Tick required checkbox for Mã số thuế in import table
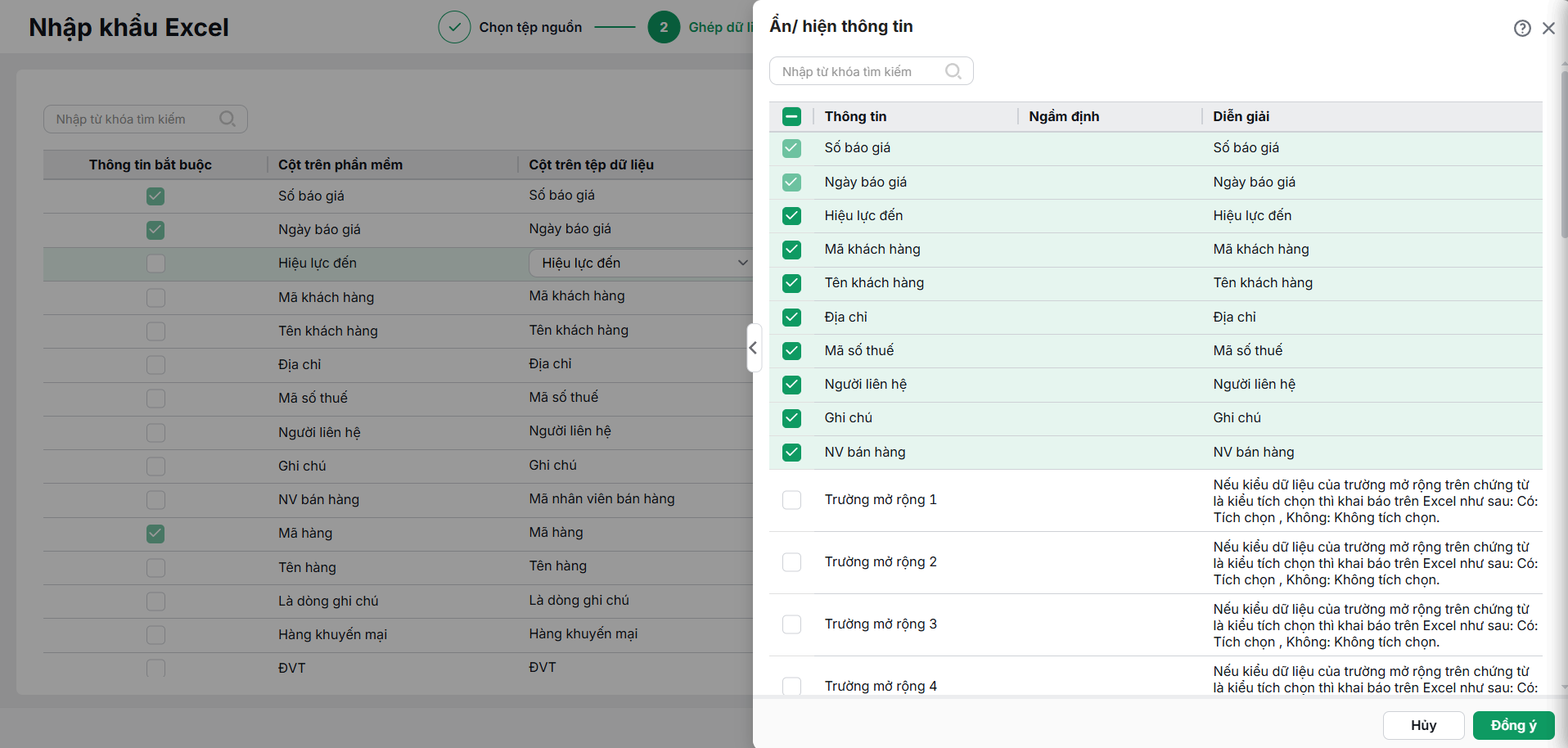1568x748 pixels. (x=155, y=399)
